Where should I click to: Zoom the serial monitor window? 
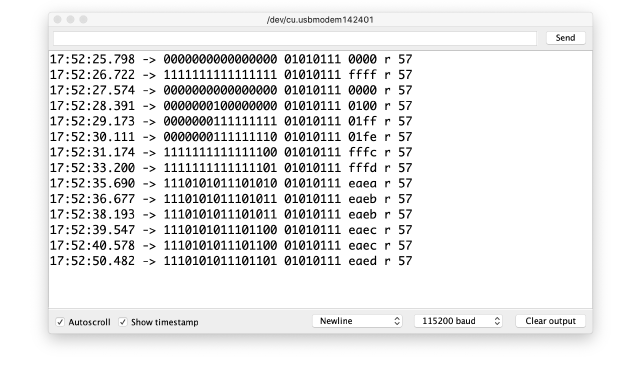tap(83, 20)
